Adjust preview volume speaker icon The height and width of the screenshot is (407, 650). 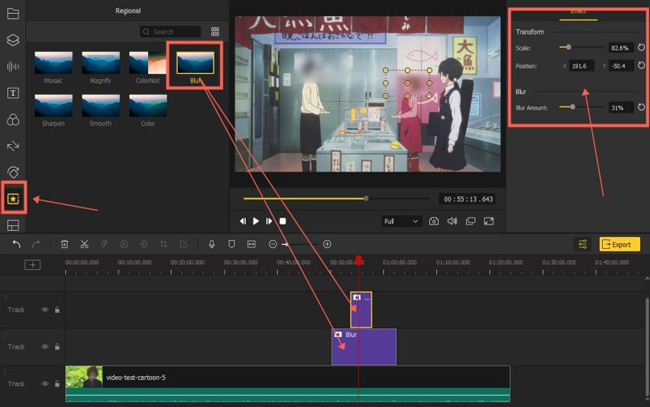(452, 221)
